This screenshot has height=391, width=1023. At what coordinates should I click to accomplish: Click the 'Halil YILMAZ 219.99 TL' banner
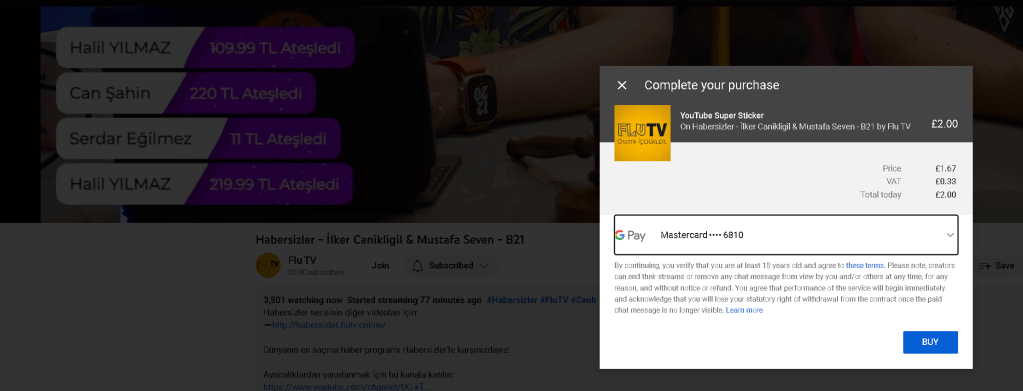[x=205, y=184]
